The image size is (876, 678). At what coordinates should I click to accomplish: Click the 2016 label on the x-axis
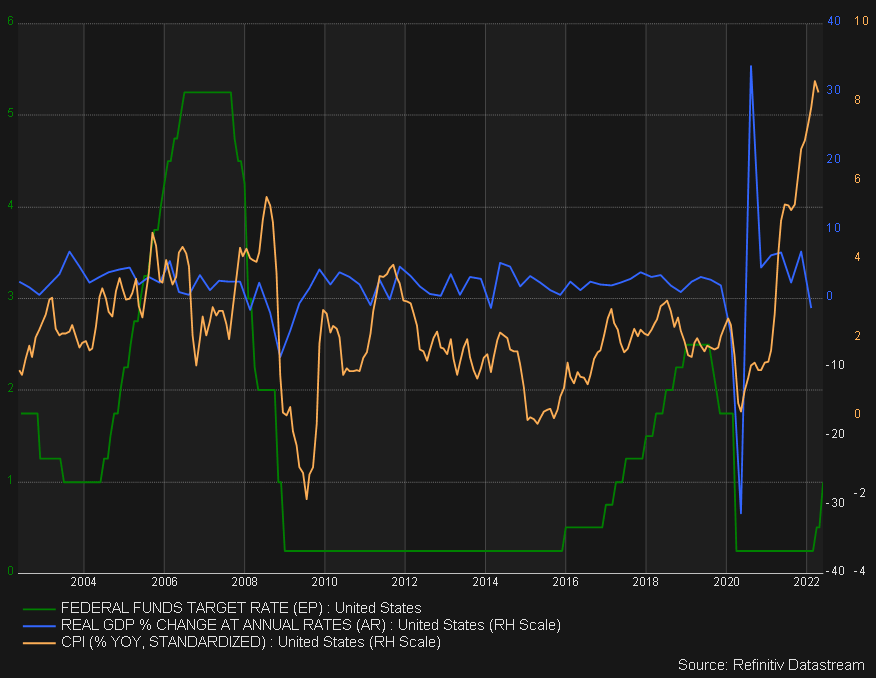(x=565, y=581)
